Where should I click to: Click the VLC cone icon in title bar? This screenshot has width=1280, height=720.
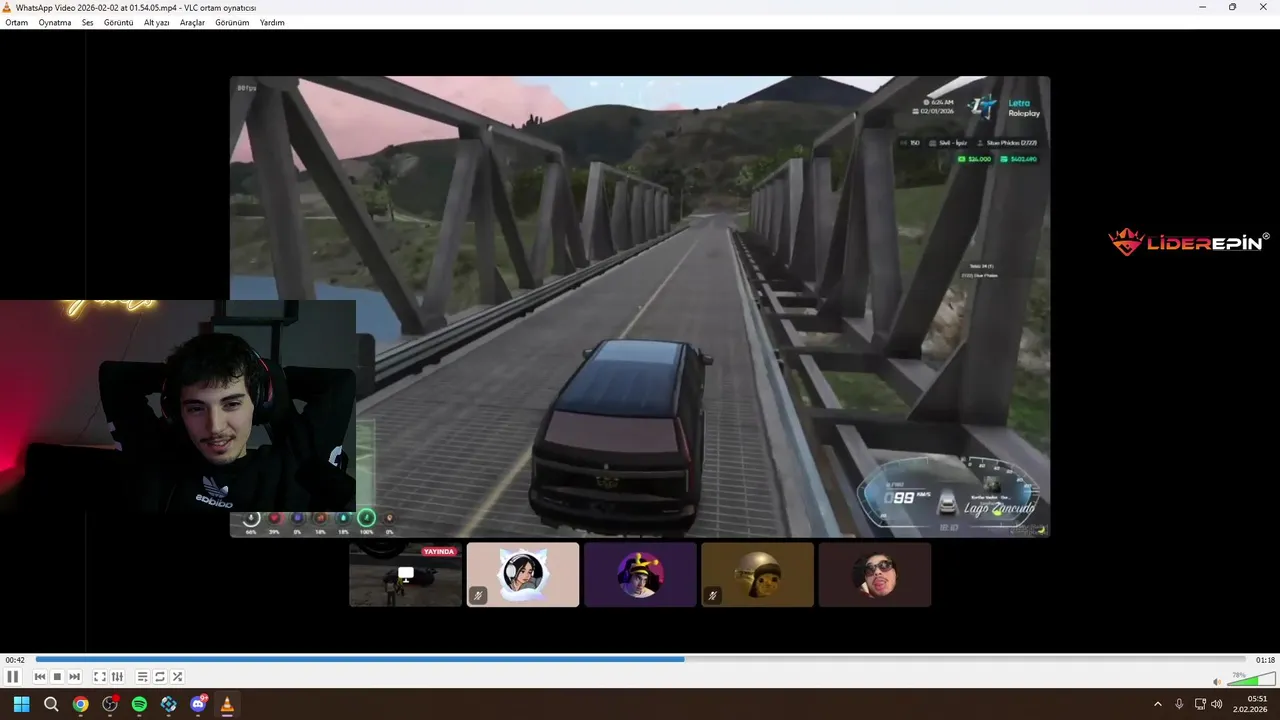point(8,7)
